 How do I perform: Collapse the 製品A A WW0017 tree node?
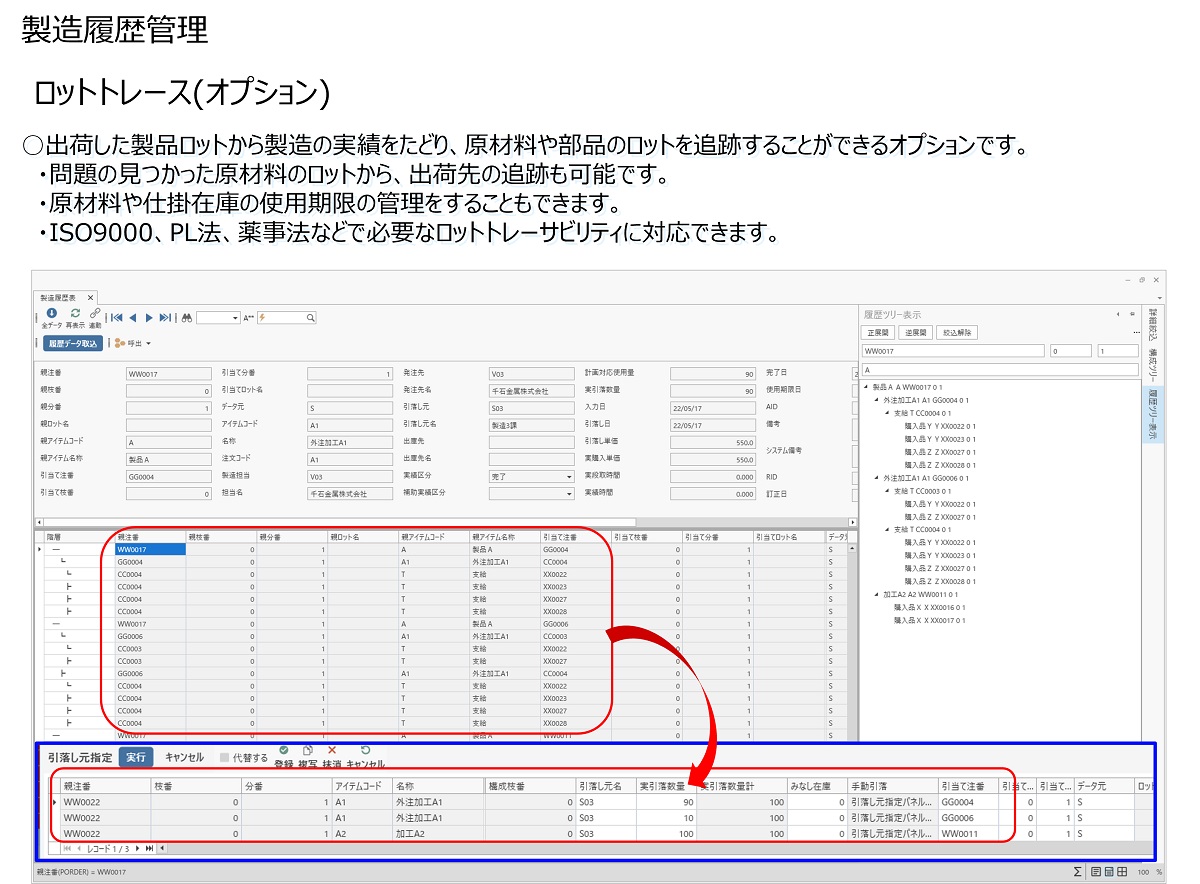[866, 387]
